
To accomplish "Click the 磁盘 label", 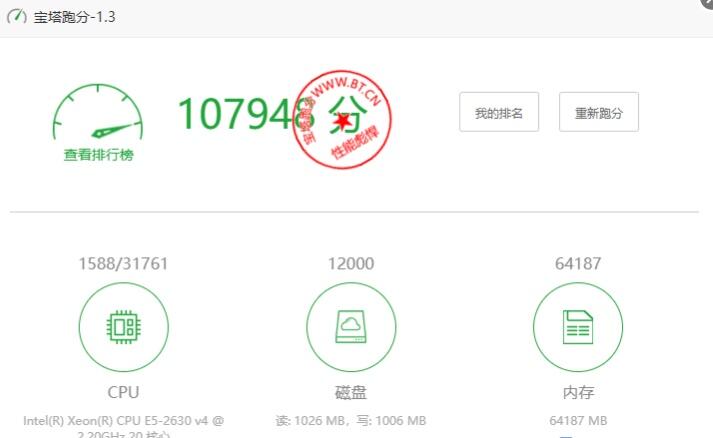I will 351,392.
